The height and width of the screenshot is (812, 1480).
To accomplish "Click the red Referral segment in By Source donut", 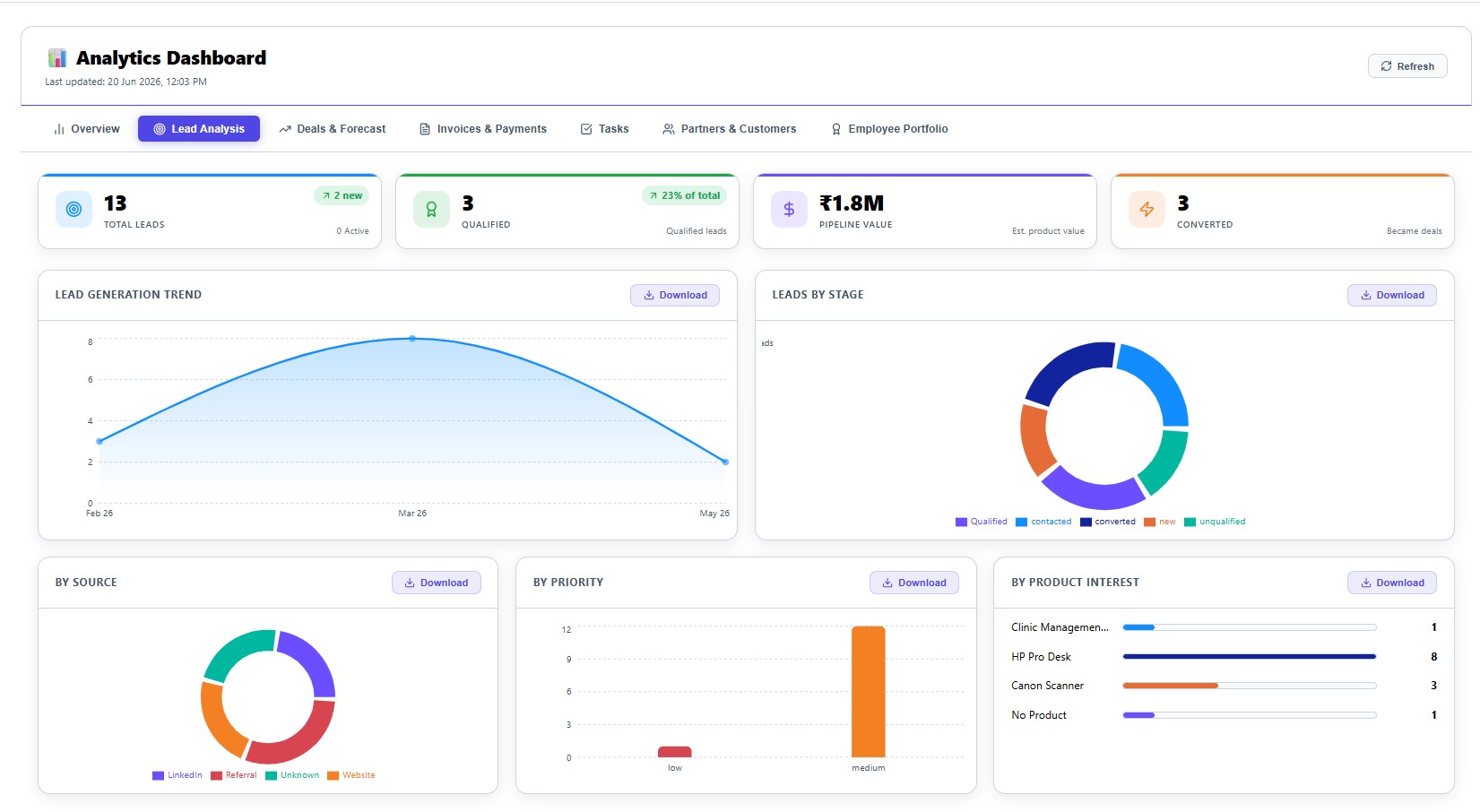I will pyautogui.click(x=296, y=741).
